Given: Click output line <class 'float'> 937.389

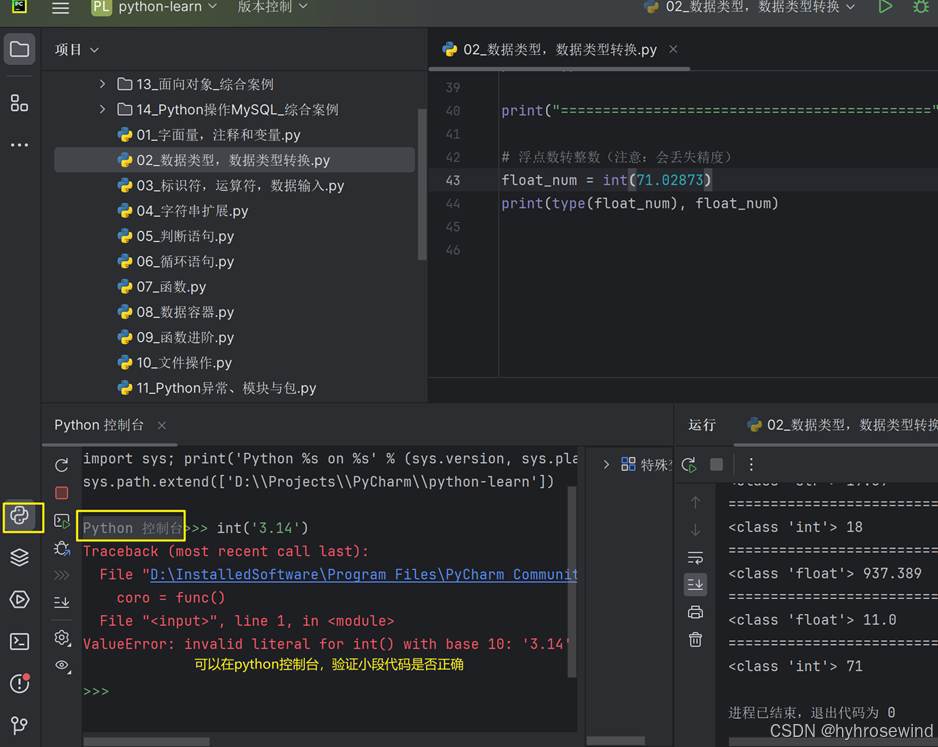Looking at the screenshot, I should [825, 574].
